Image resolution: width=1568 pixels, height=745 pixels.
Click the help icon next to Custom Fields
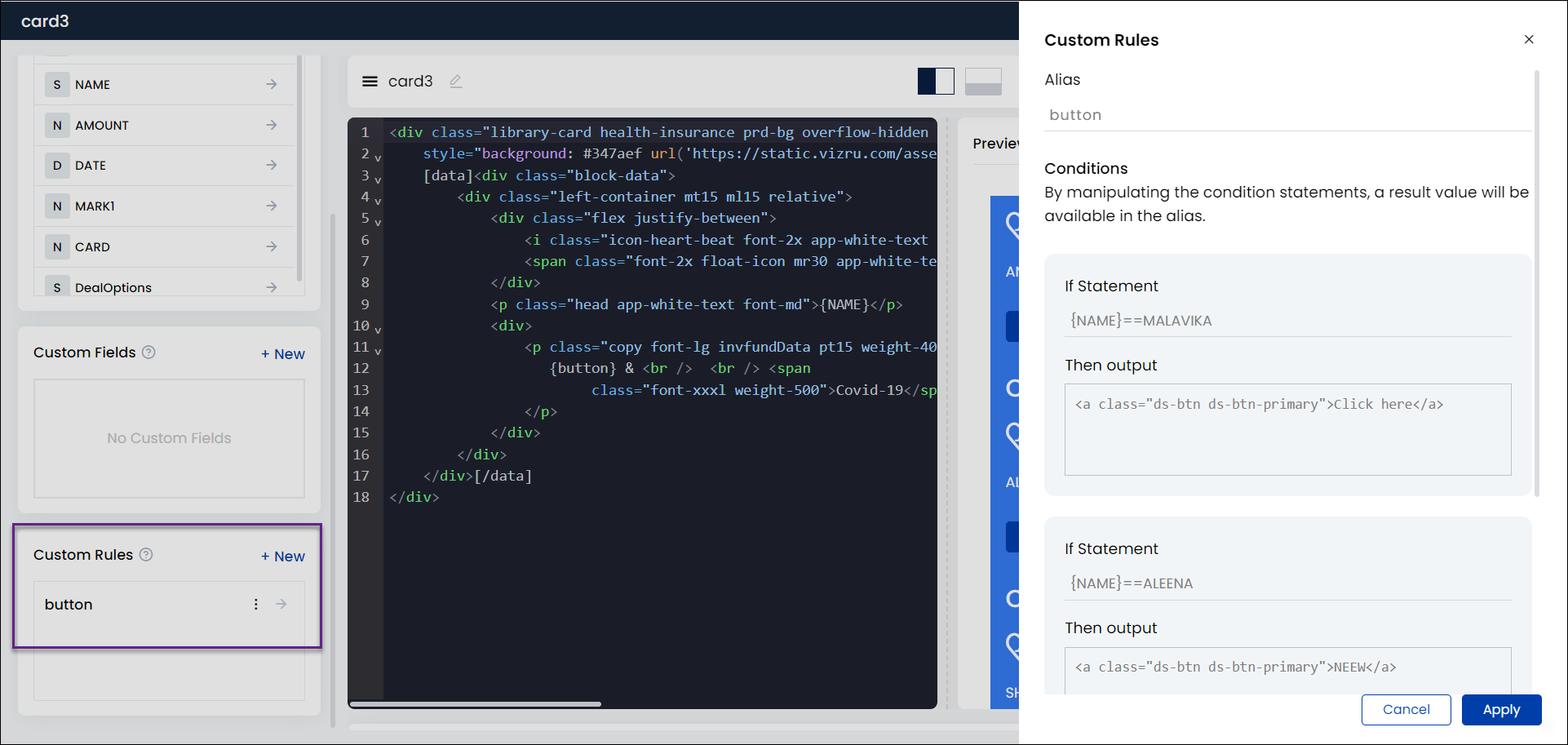(x=148, y=353)
